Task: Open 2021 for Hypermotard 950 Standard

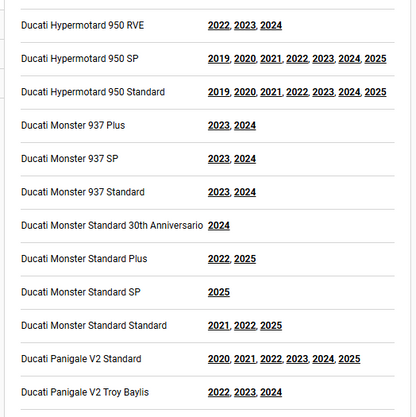Action: (x=271, y=92)
